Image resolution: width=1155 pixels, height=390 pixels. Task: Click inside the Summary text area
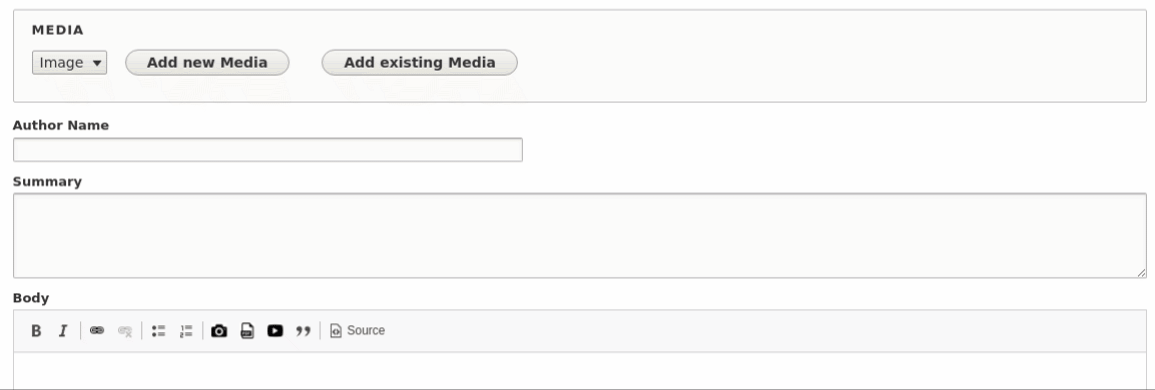(579, 236)
